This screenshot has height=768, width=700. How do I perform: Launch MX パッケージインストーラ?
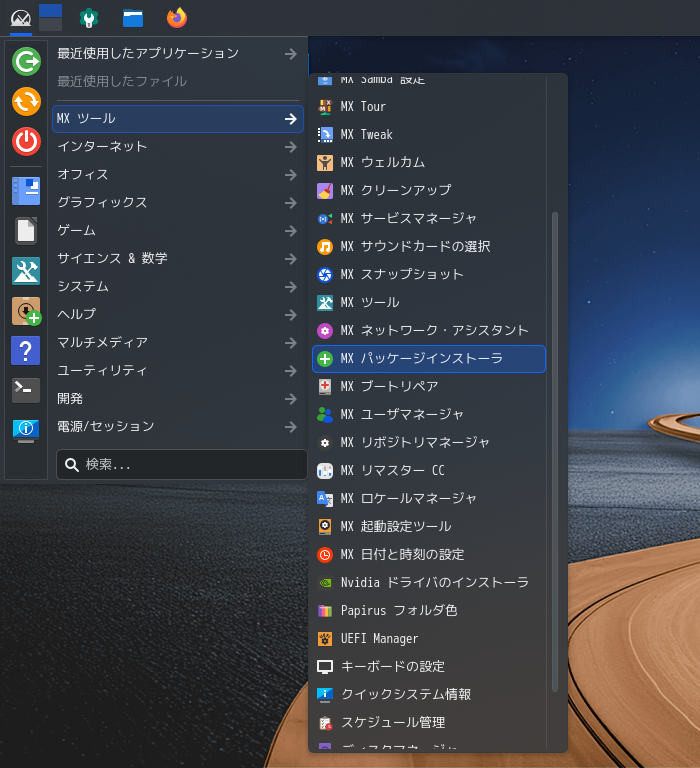pyautogui.click(x=429, y=359)
